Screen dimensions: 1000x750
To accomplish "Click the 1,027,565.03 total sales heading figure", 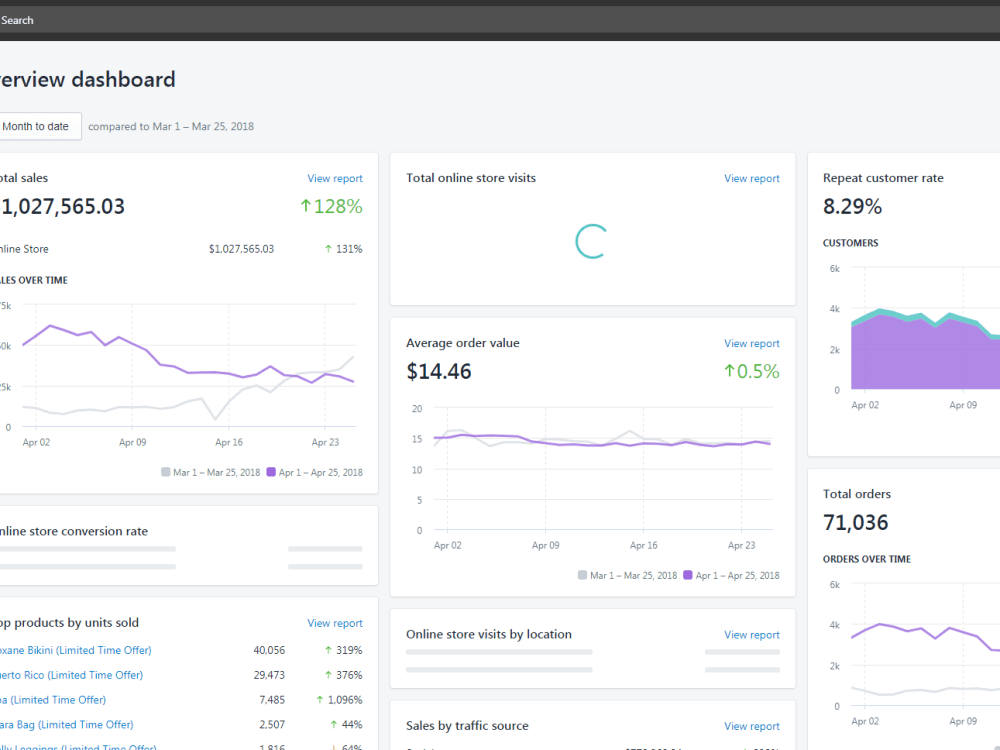I will click(x=62, y=206).
